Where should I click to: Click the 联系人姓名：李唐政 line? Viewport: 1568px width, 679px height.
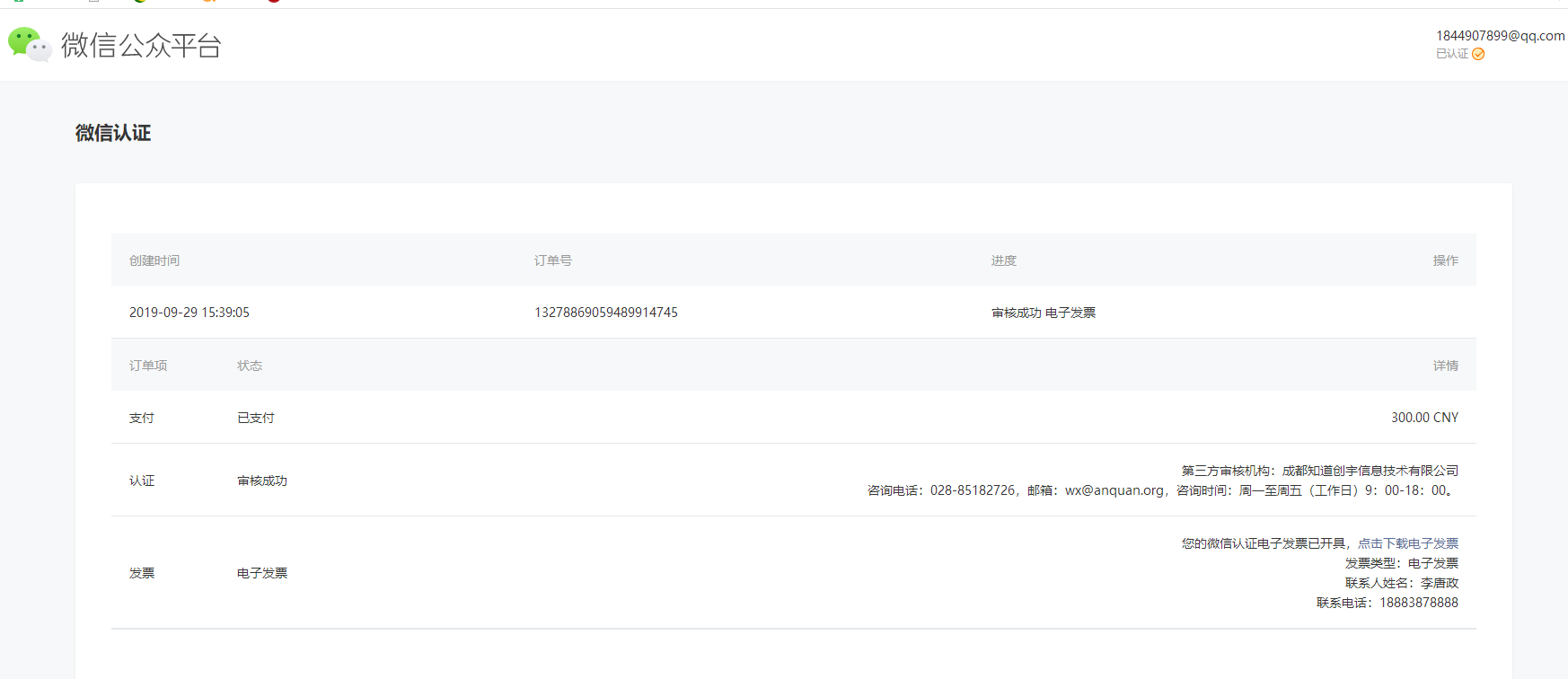(x=1402, y=583)
